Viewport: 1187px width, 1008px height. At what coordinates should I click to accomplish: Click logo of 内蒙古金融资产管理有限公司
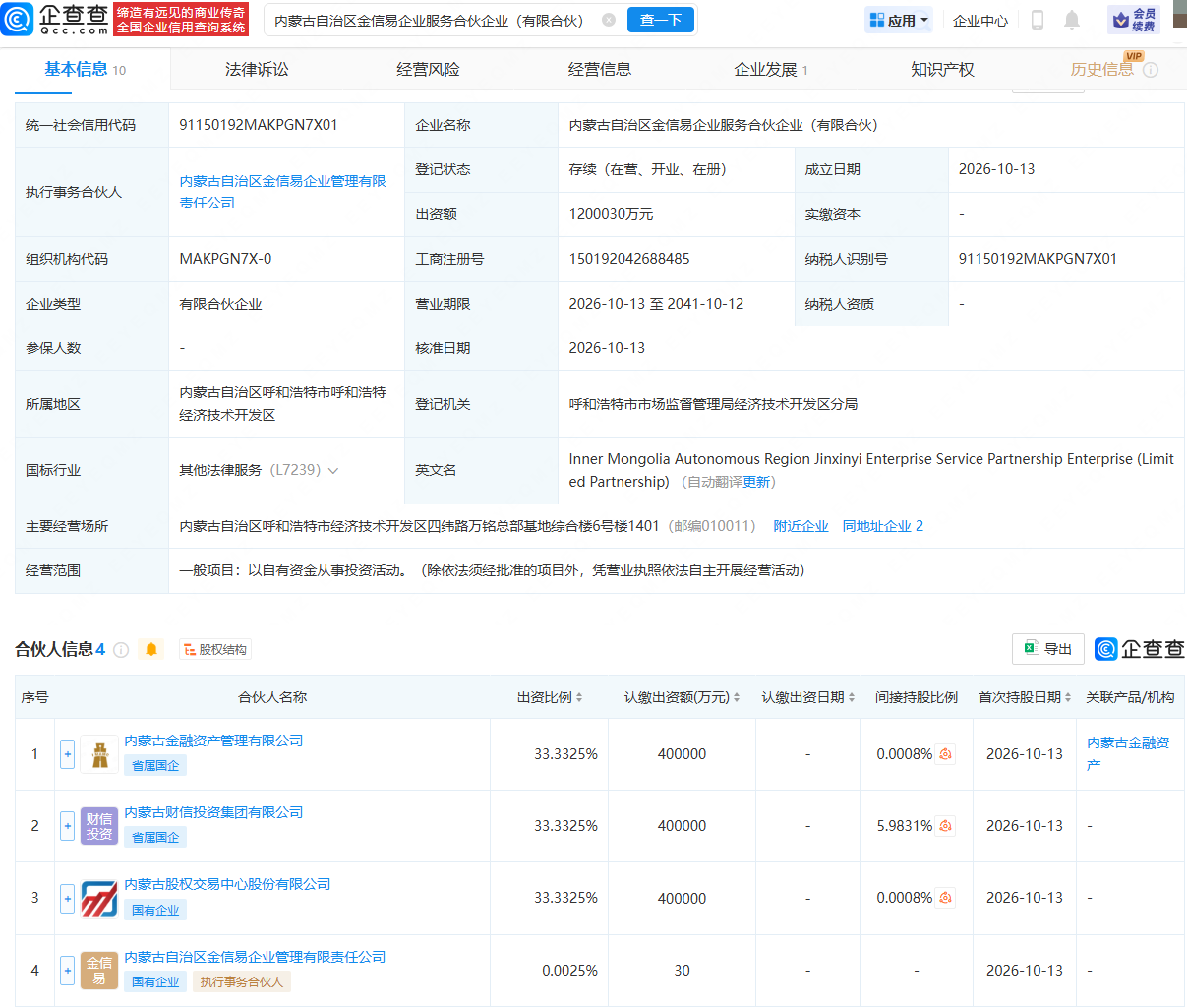click(x=99, y=754)
